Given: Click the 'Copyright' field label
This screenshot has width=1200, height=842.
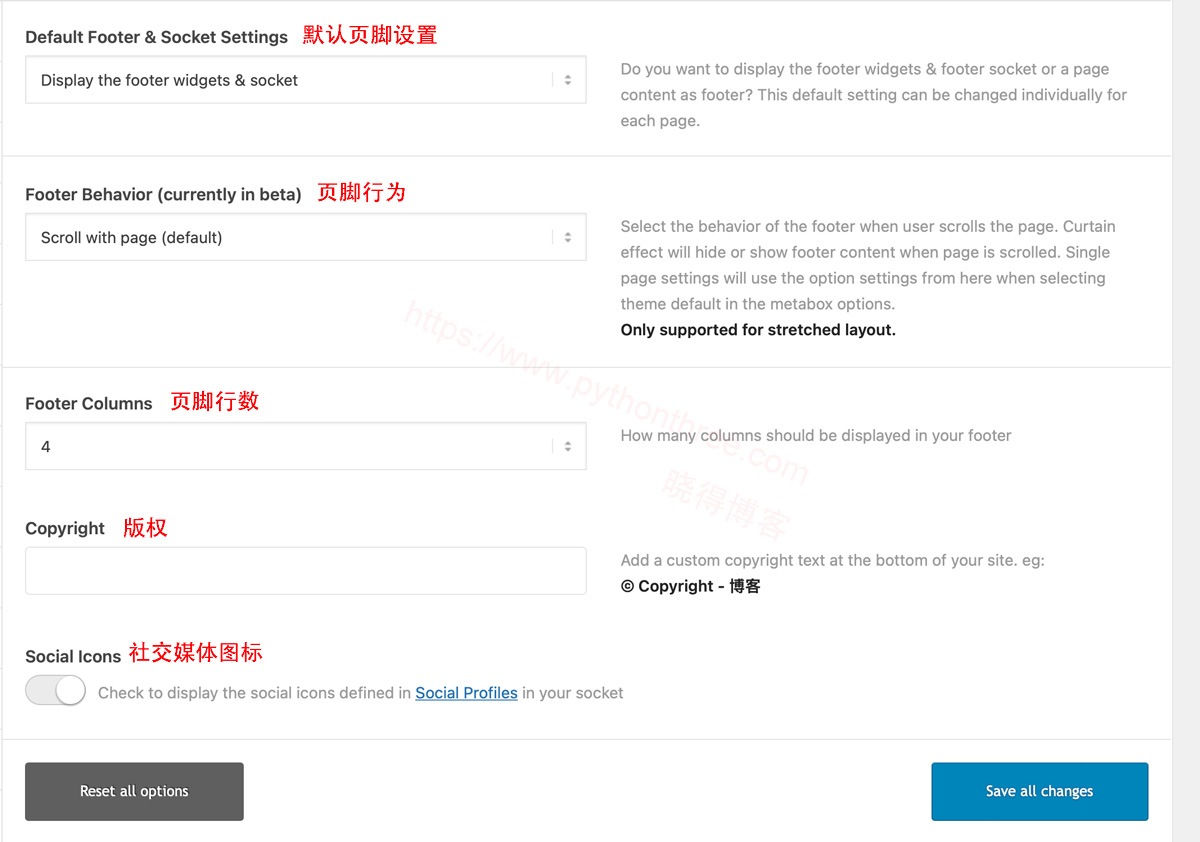Looking at the screenshot, I should (x=65, y=529).
